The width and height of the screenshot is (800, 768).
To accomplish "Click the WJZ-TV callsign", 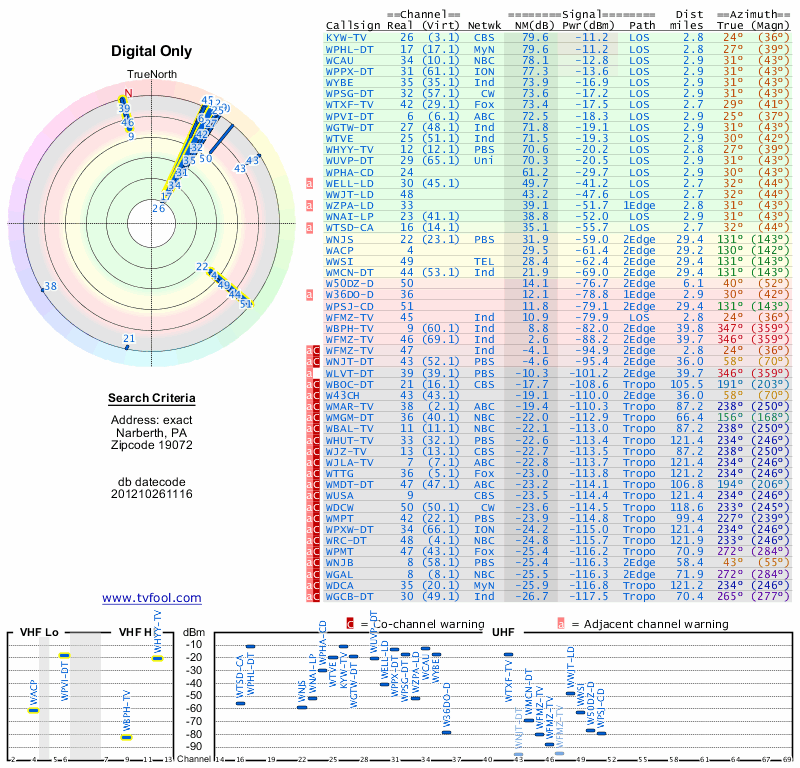I will (x=346, y=452).
